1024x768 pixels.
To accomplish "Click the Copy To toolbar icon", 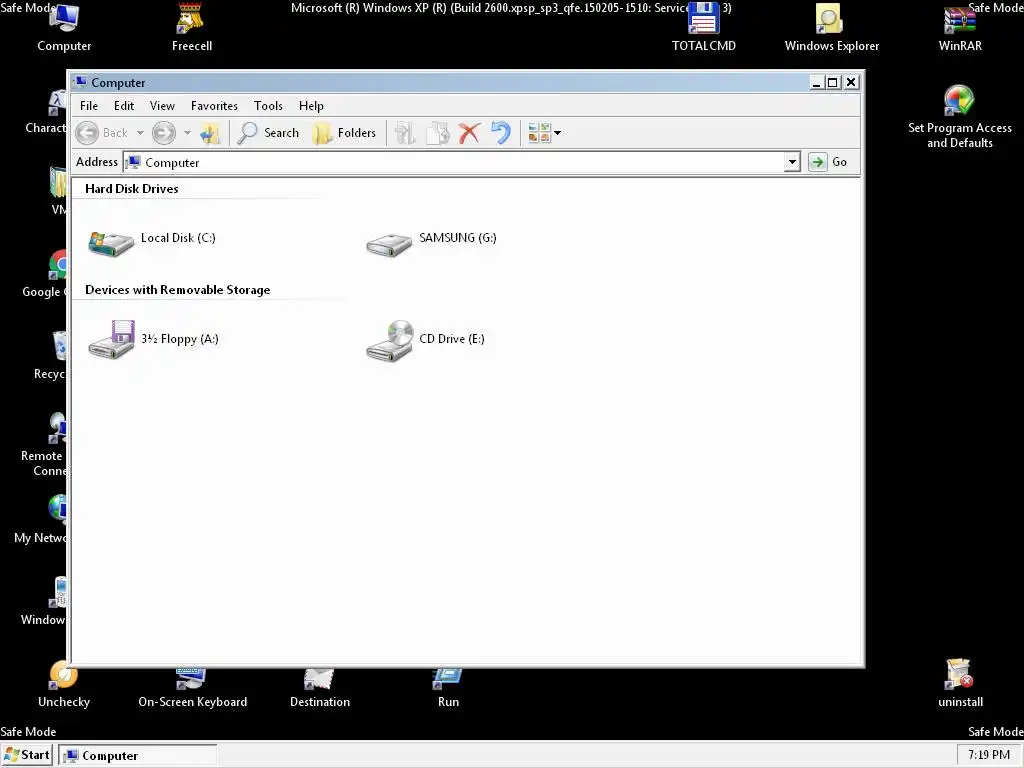I will tap(438, 133).
